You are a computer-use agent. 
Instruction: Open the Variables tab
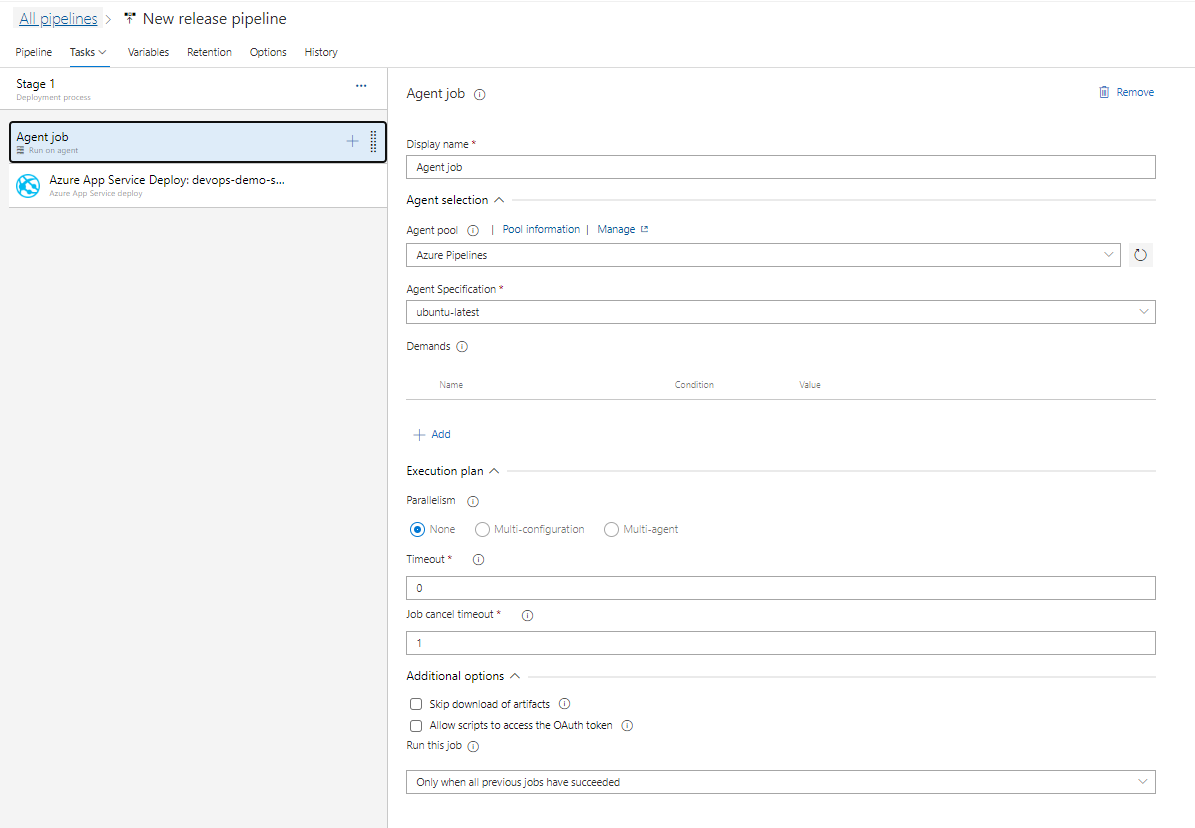[149, 52]
